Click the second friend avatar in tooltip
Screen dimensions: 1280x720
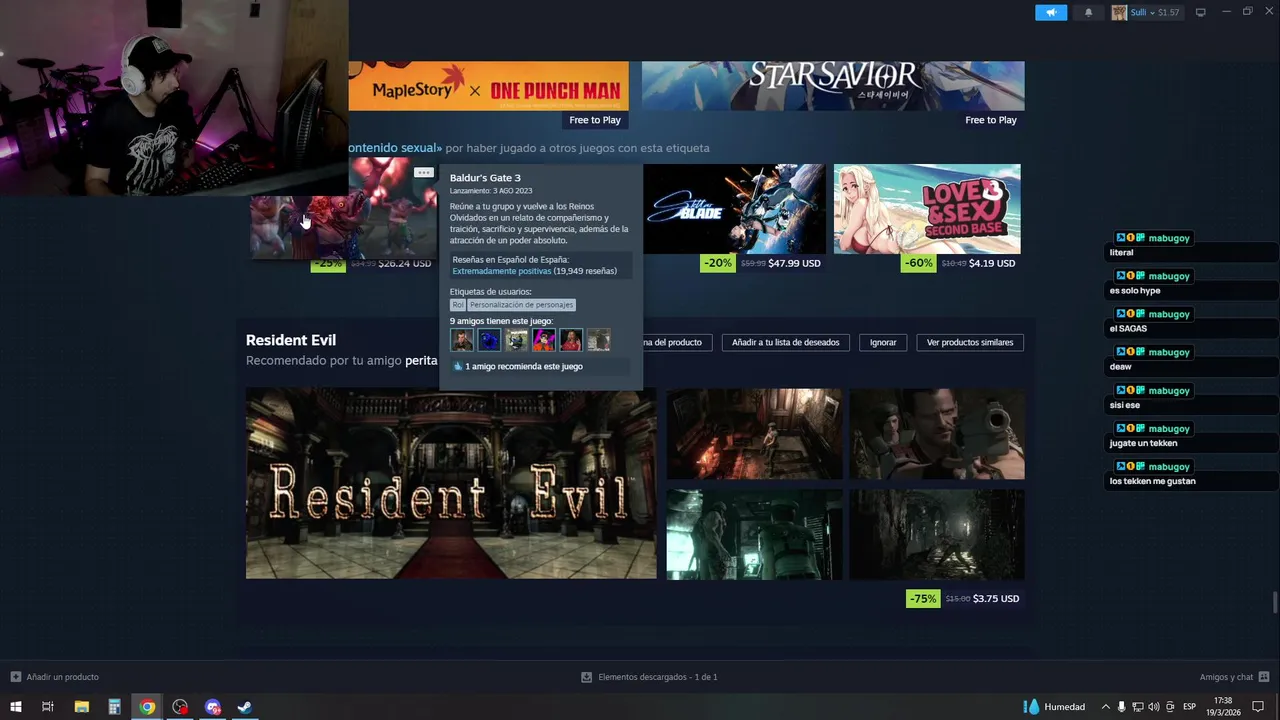(x=489, y=340)
